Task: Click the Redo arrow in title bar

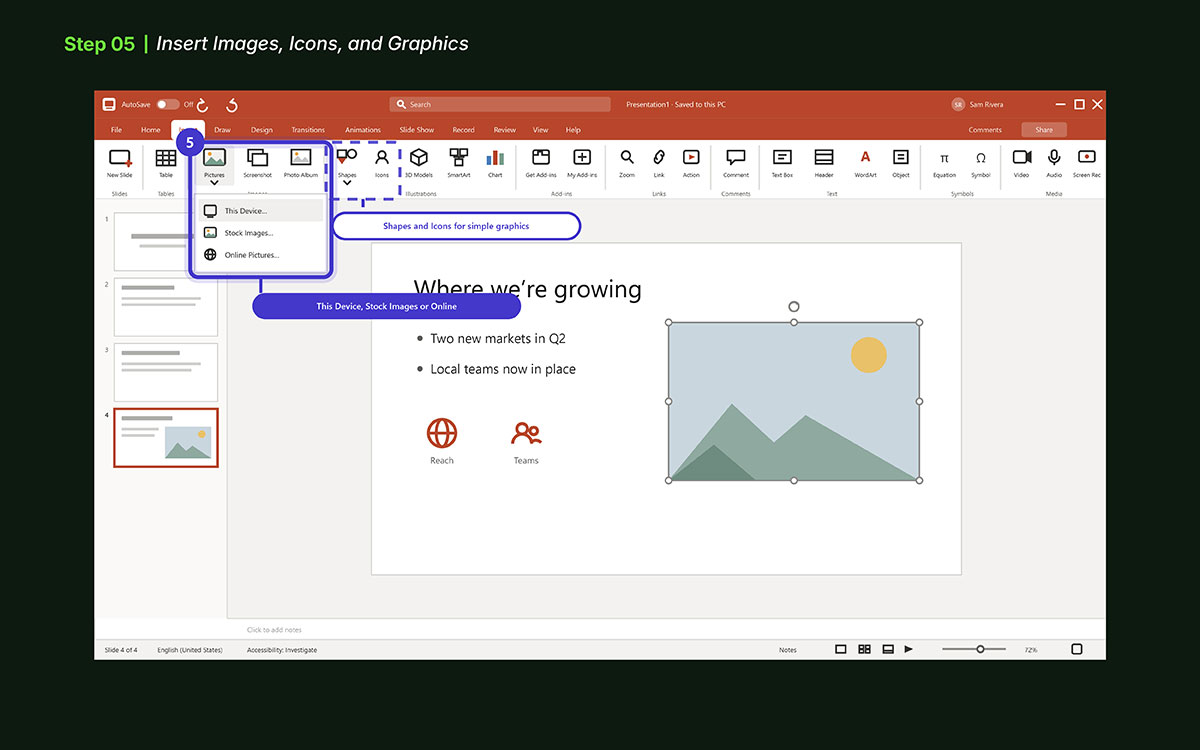Action: [x=202, y=105]
